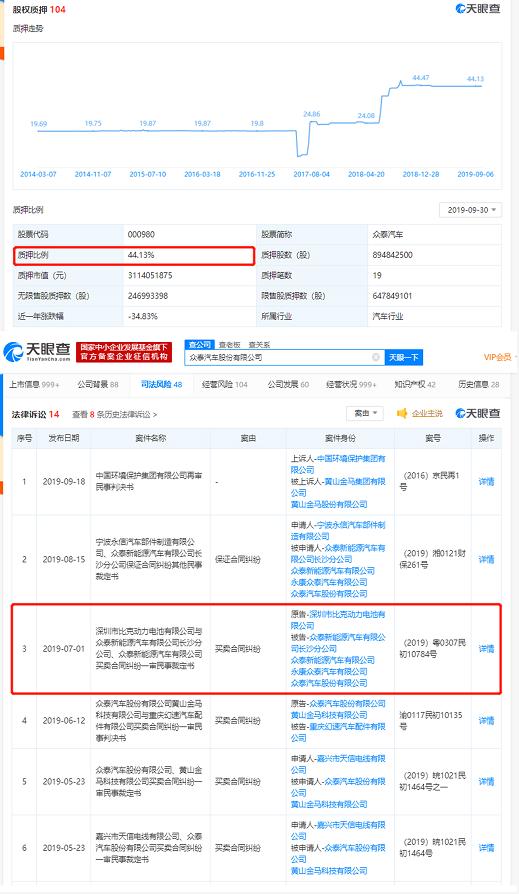Image resolution: width=519 pixels, height=894 pixels.
Task: Click the 发布日期 column header
Action: [64, 438]
